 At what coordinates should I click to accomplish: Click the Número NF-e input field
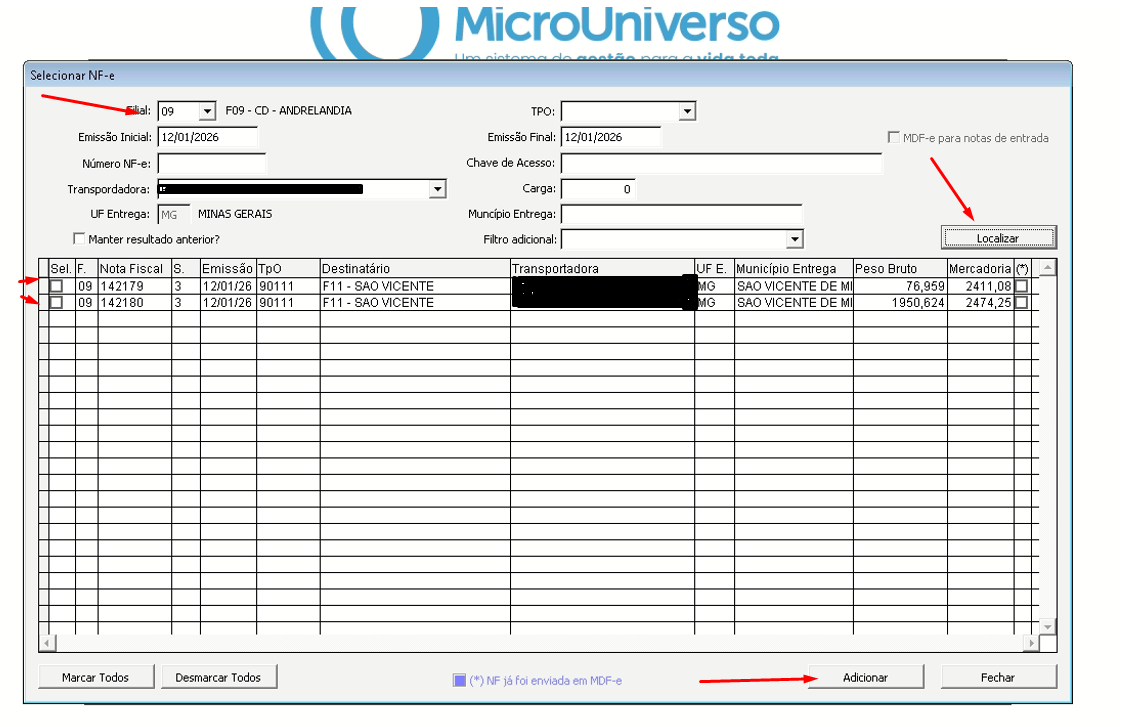click(212, 163)
